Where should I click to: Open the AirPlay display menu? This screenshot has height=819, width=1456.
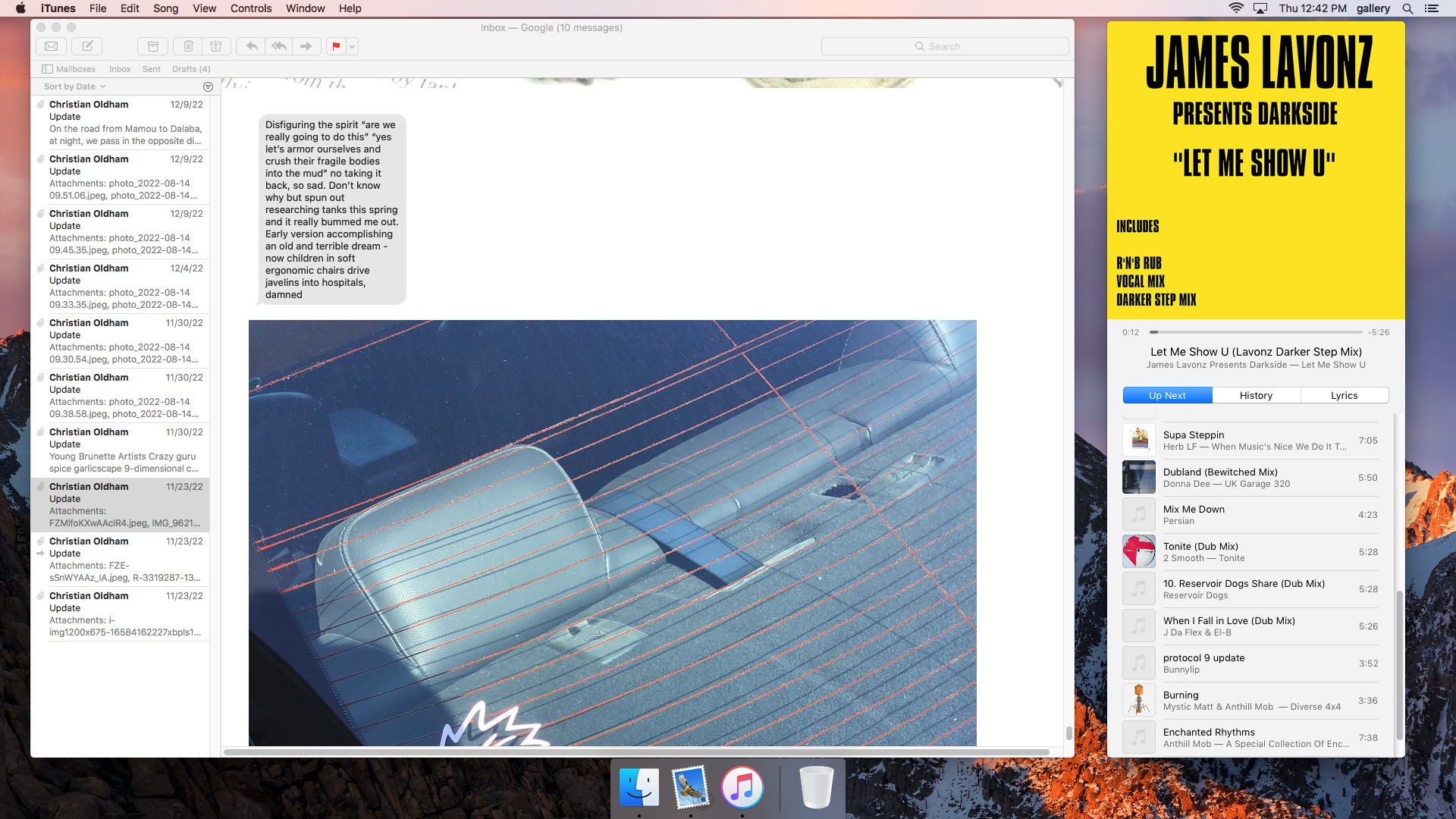[1260, 8]
